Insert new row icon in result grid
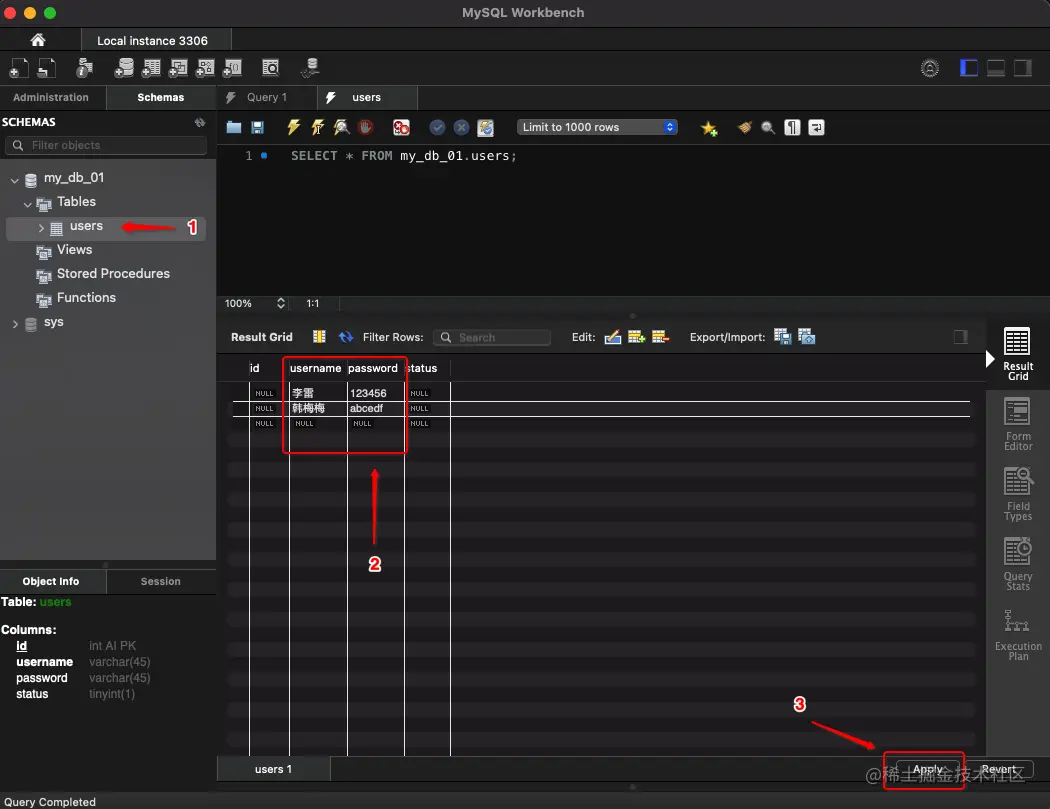The width and height of the screenshot is (1050, 809). point(636,337)
